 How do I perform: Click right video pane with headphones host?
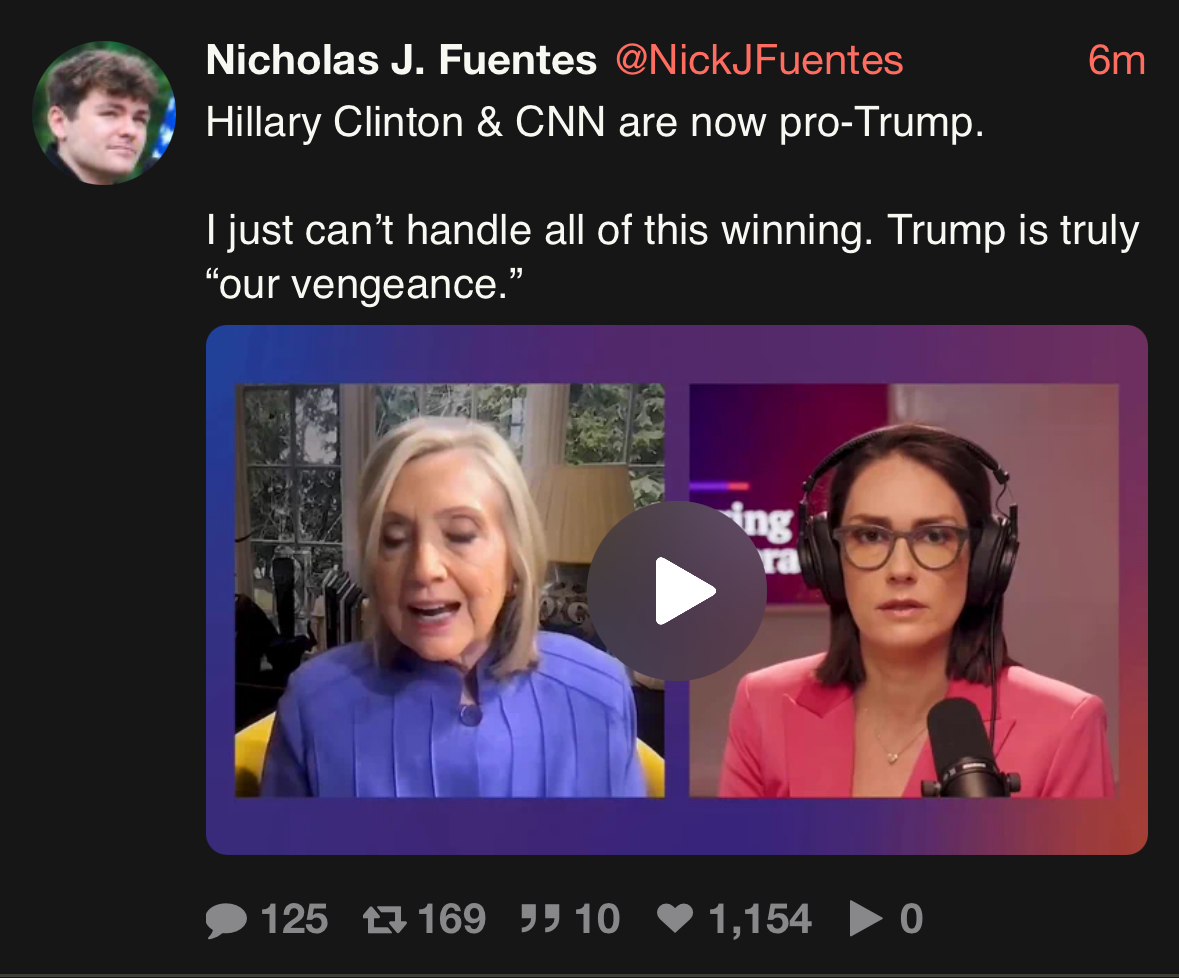[904, 591]
